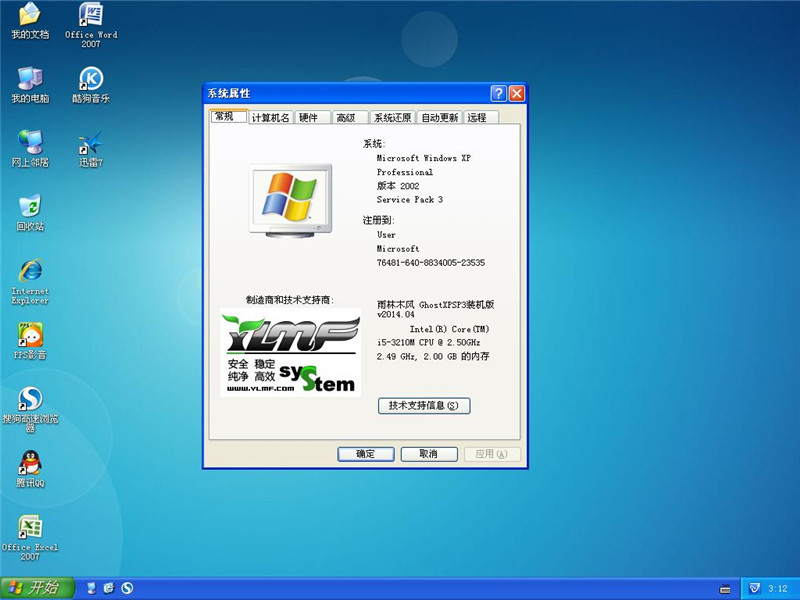Select the 网上邻居 desktop icon
Image resolution: width=800 pixels, height=600 pixels.
coord(30,149)
